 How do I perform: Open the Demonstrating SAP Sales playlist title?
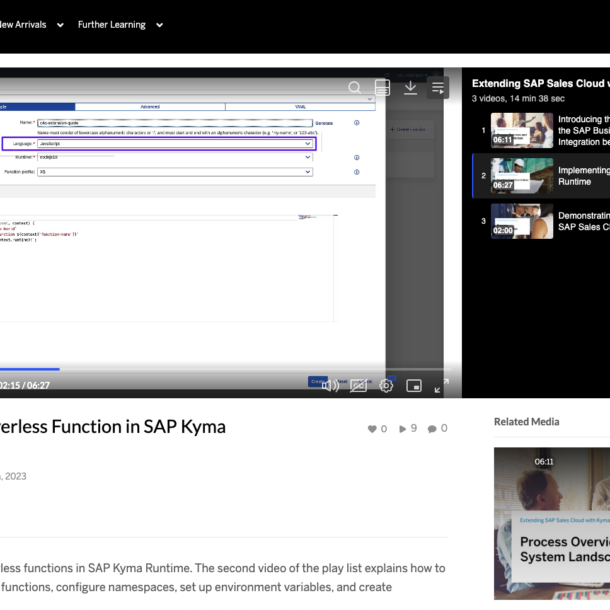click(584, 221)
